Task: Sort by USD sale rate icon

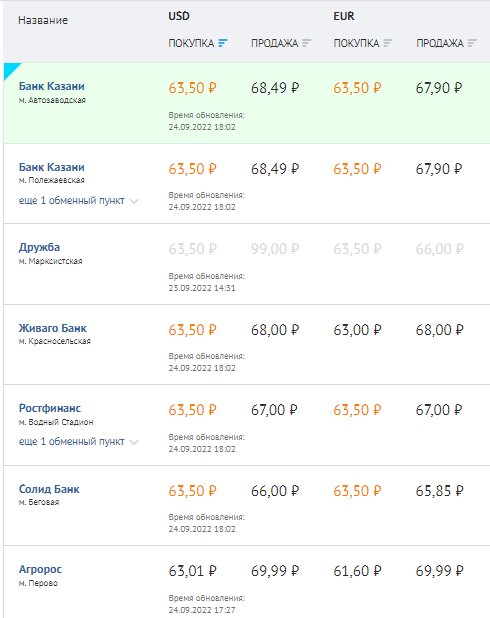Action: [x=307, y=43]
